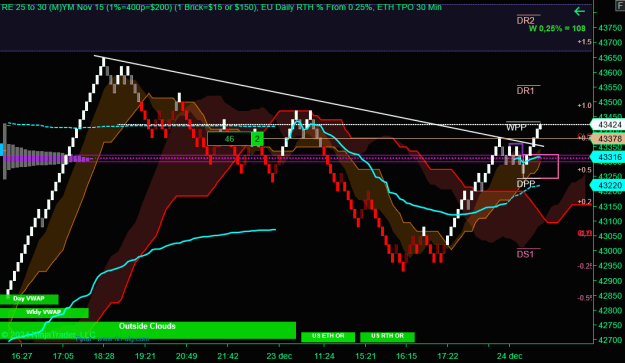
Task: Select the green box labeled 46
Action: tap(229, 139)
